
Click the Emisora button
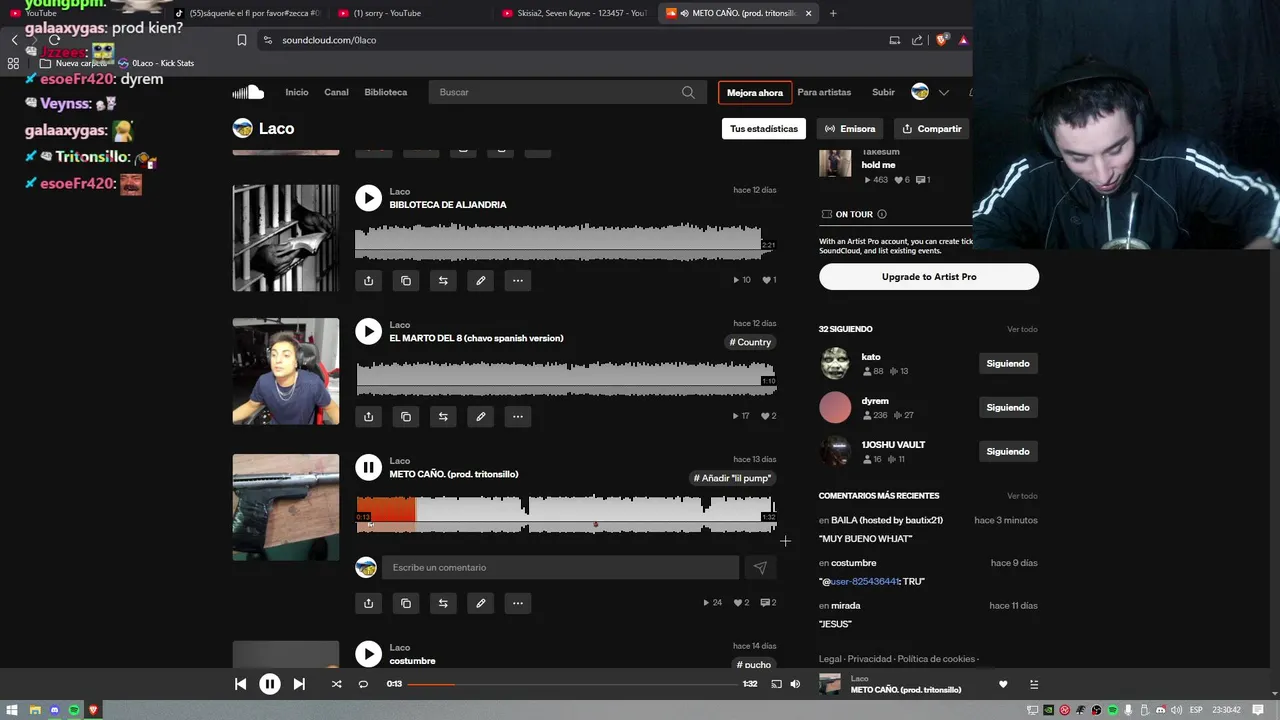coord(850,129)
